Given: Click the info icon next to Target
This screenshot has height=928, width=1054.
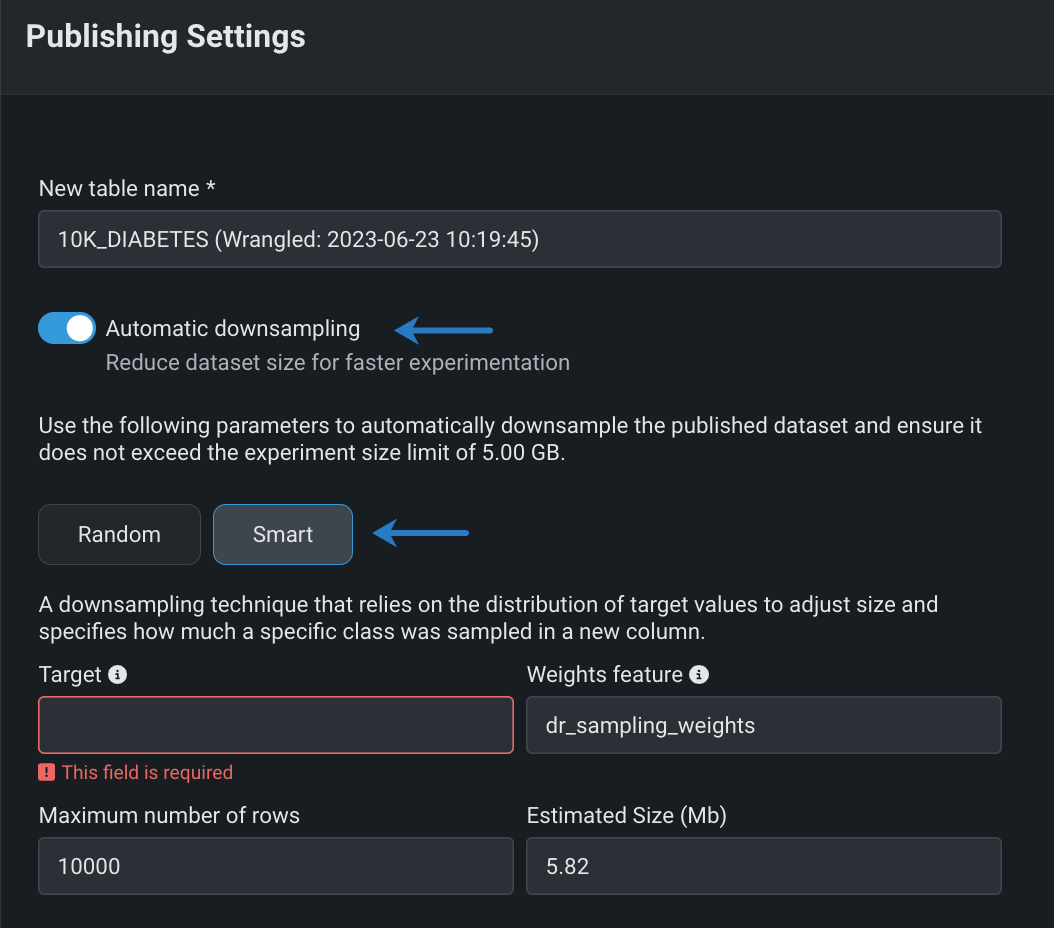Looking at the screenshot, I should click(118, 675).
